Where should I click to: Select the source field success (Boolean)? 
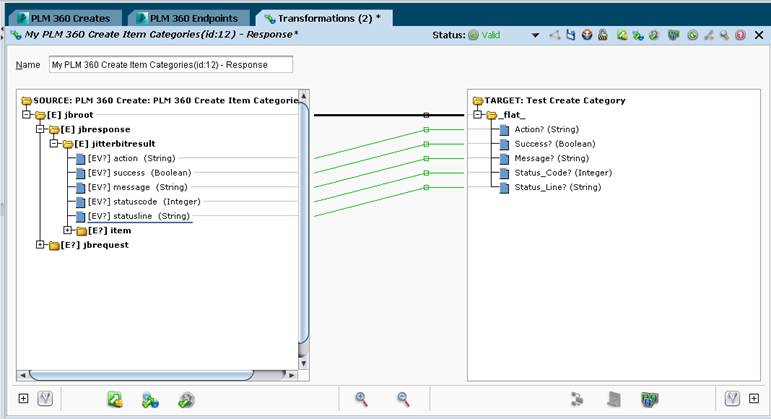tap(139, 173)
